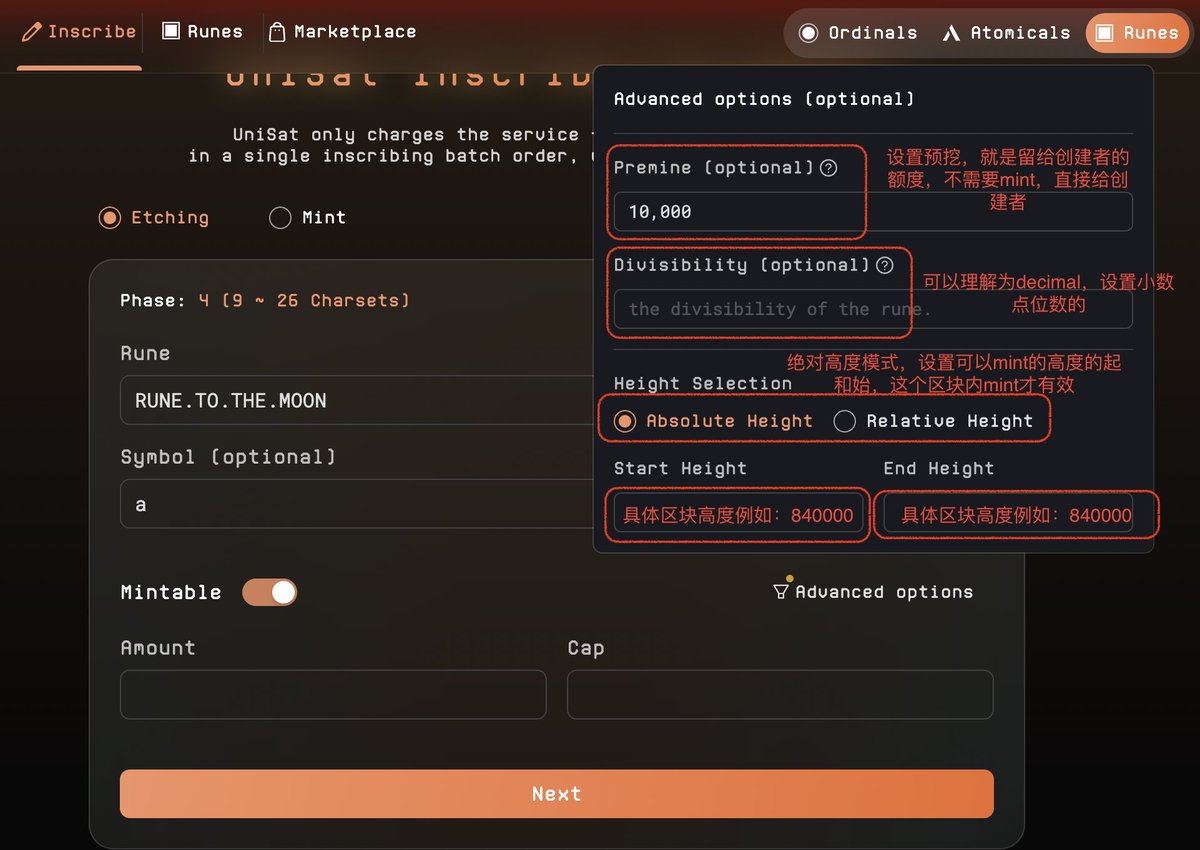Open the Marketplace tab
The image size is (1200, 850).
pyautogui.click(x=343, y=32)
